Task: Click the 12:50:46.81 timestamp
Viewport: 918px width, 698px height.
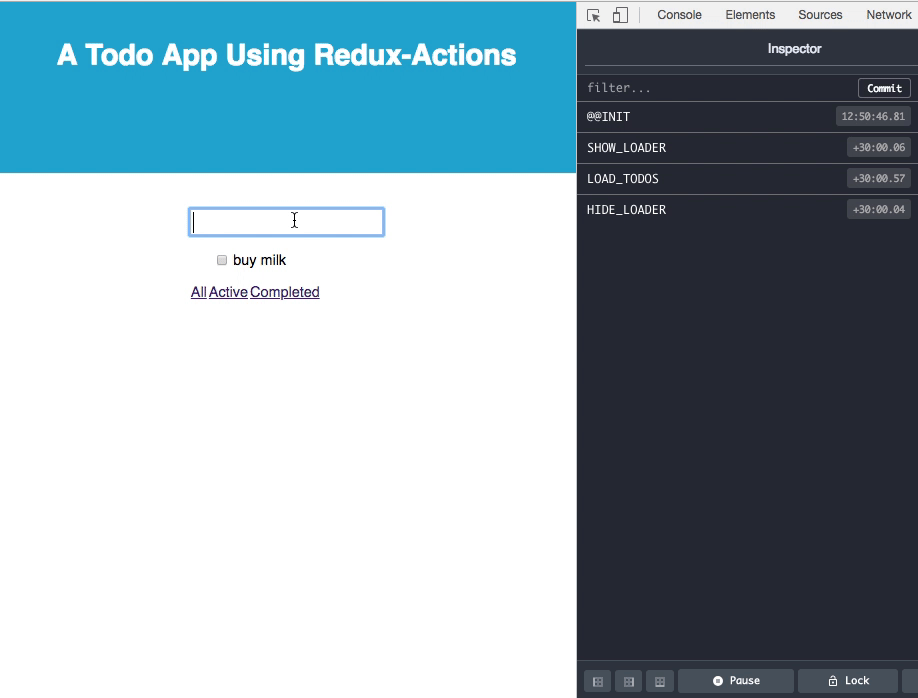Action: 873,117
